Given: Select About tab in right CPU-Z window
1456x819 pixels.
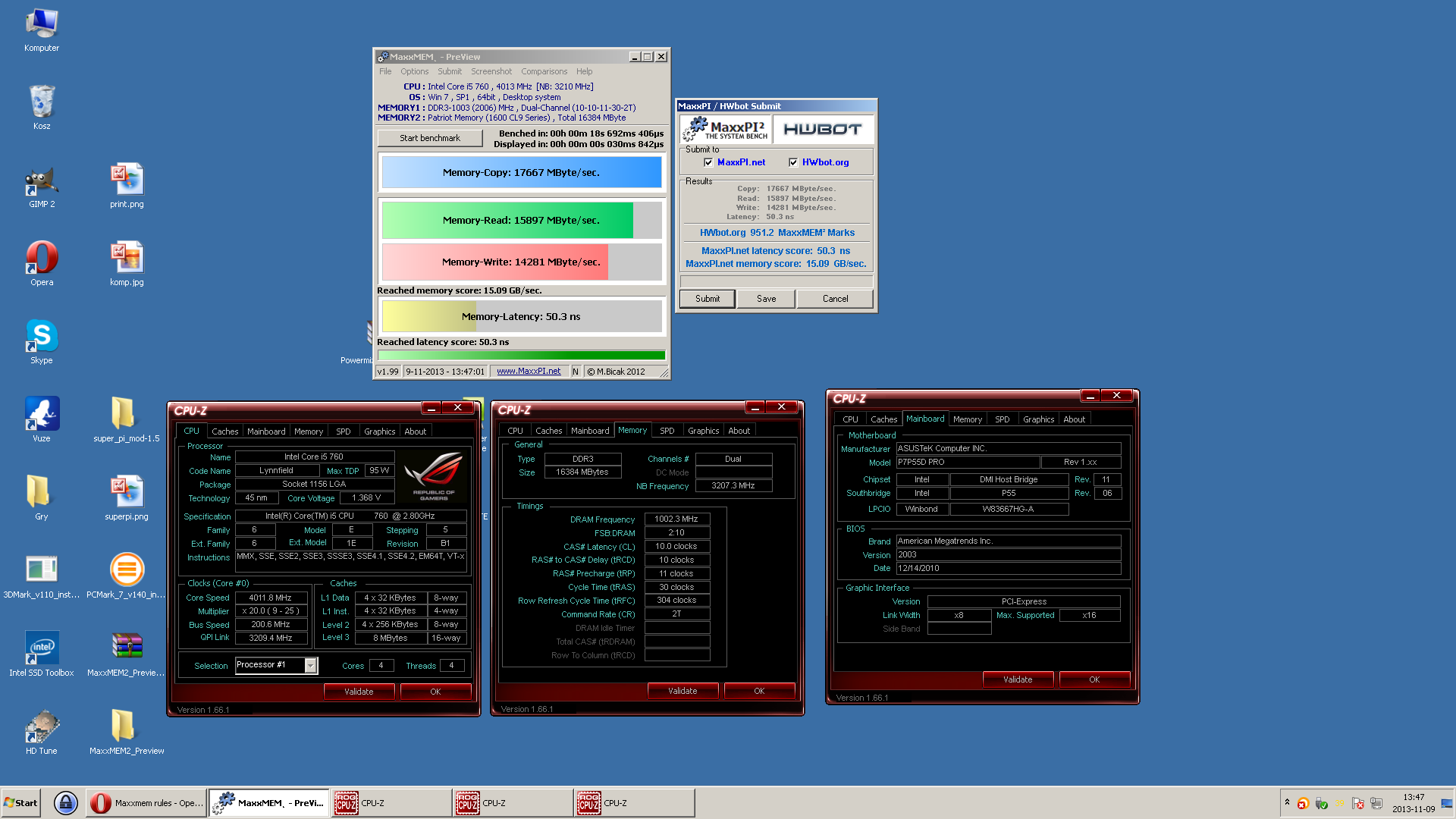Looking at the screenshot, I should click(1074, 419).
